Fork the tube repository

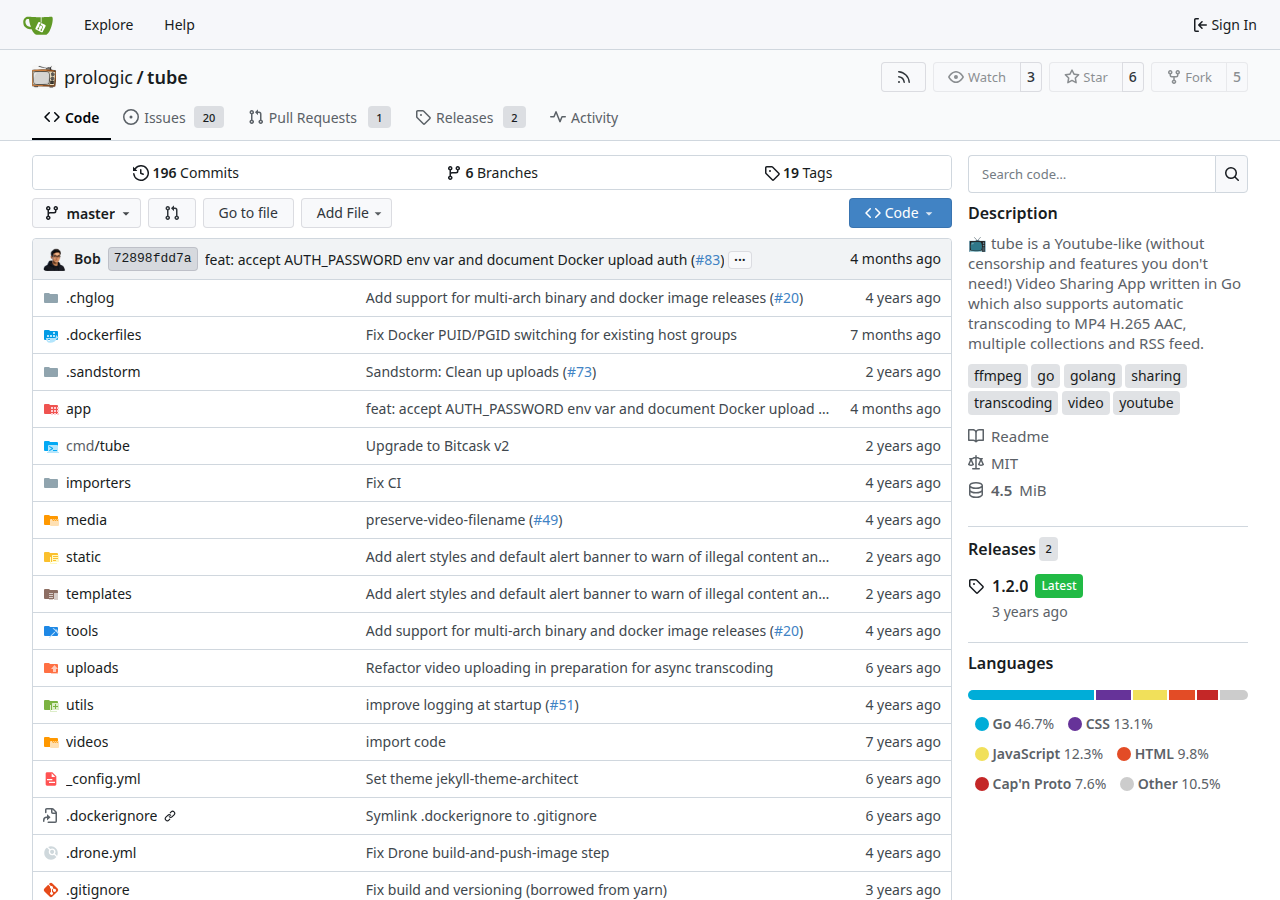(x=1189, y=77)
